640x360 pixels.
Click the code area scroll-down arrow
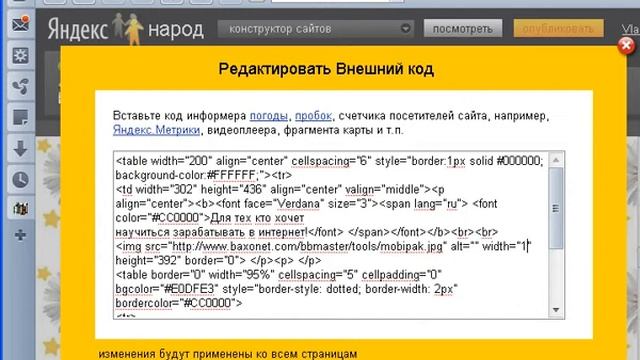556,310
